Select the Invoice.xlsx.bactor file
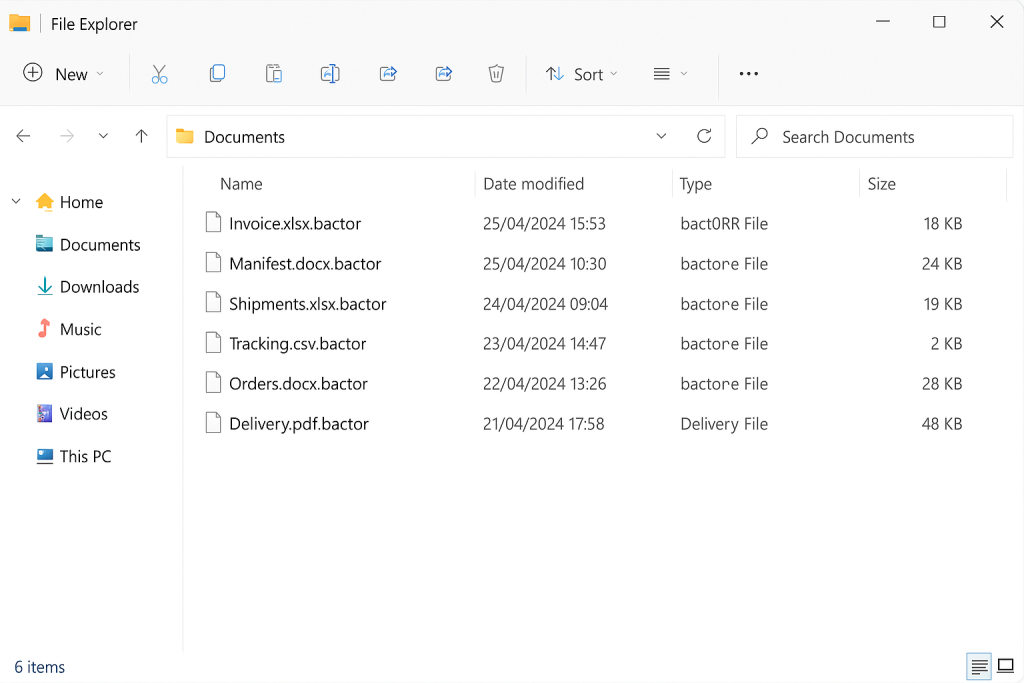This screenshot has width=1024, height=683. pyautogui.click(x=295, y=224)
